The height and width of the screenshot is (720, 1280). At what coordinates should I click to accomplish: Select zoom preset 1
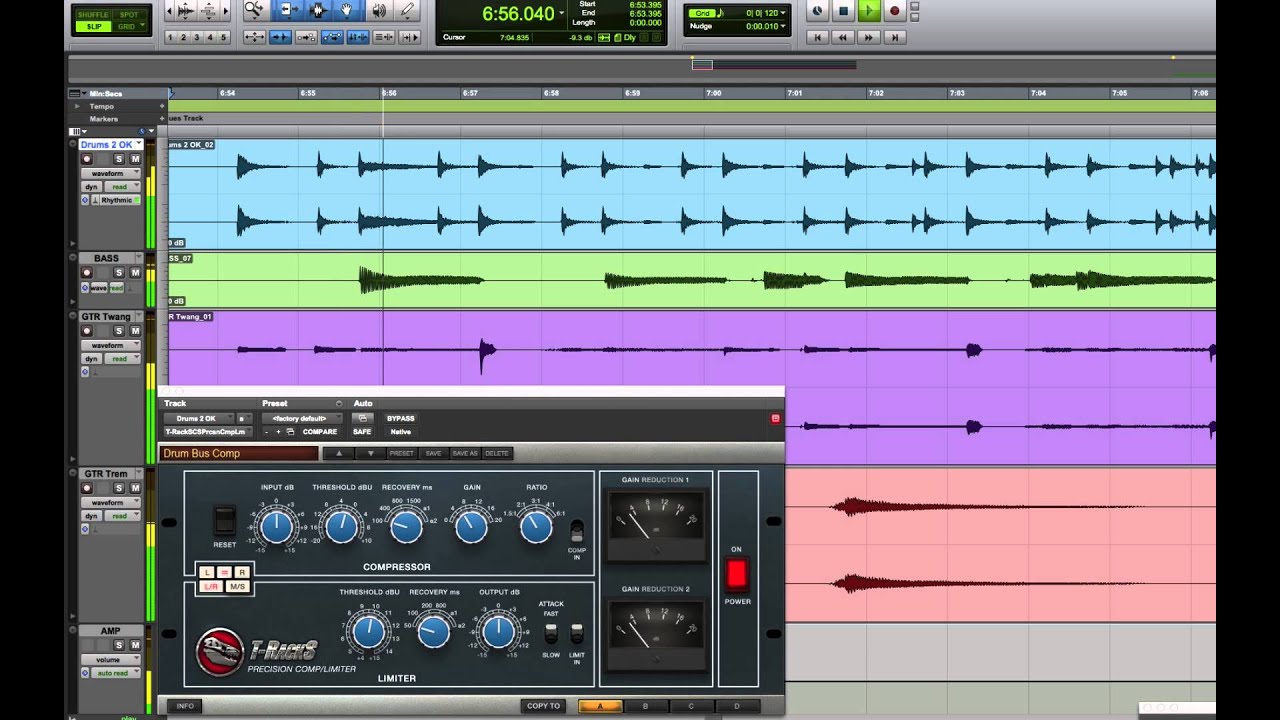[x=170, y=37]
